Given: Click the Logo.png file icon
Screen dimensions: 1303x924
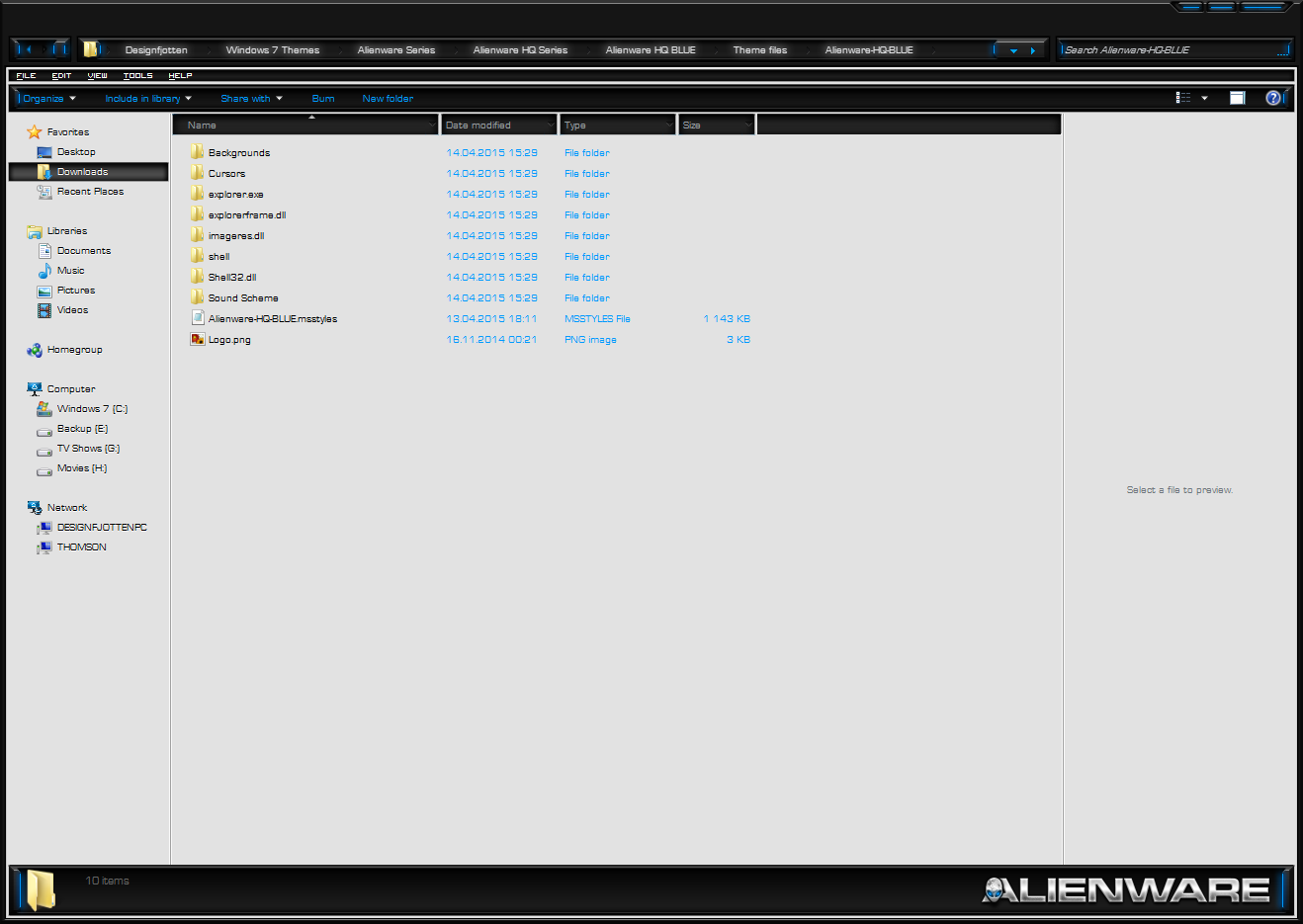Looking at the screenshot, I should [198, 339].
